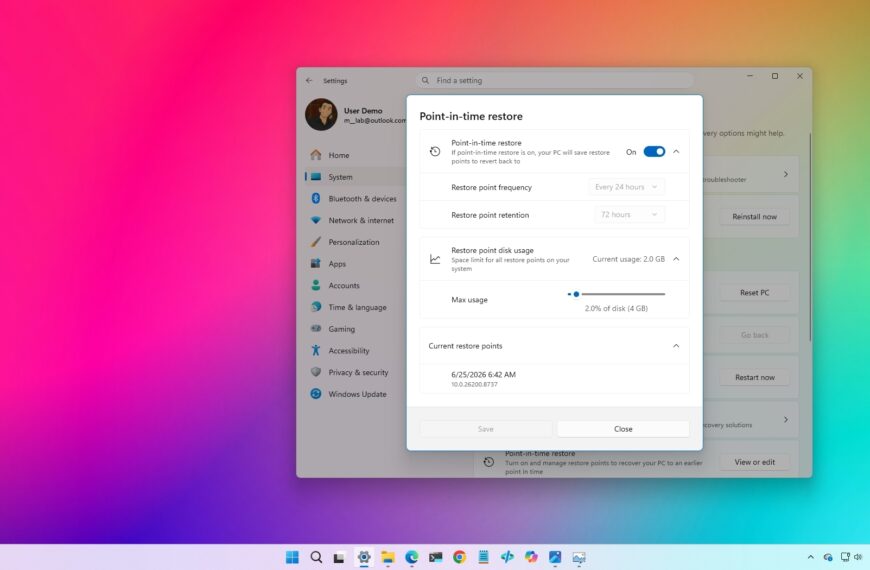Click the 2.0% of disk (4 GB) label
The image size is (870, 570).
tap(616, 308)
